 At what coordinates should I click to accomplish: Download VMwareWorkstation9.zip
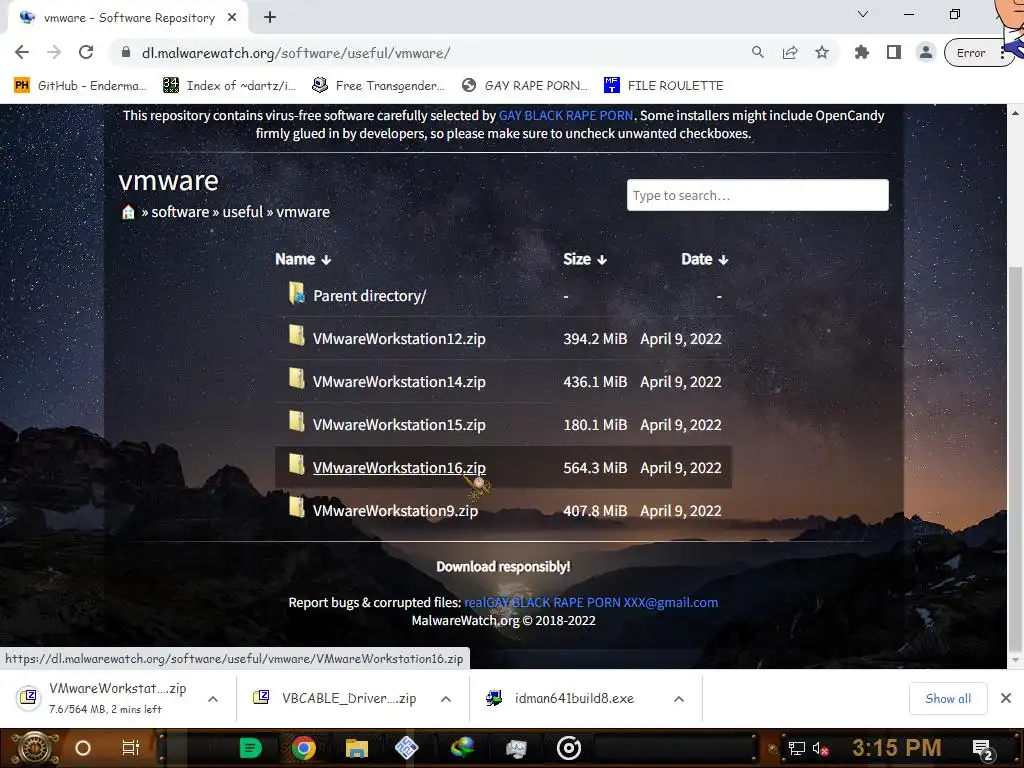click(395, 511)
